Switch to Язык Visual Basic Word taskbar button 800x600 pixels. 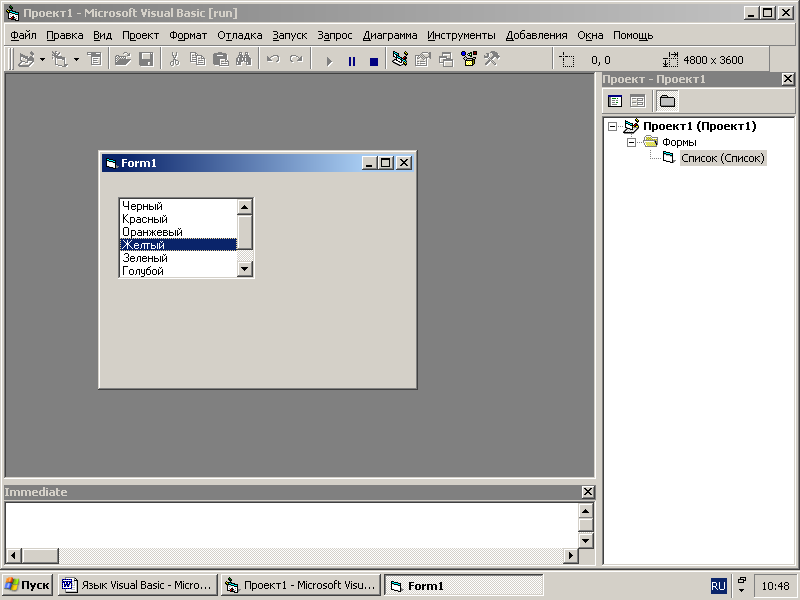(x=137, y=586)
